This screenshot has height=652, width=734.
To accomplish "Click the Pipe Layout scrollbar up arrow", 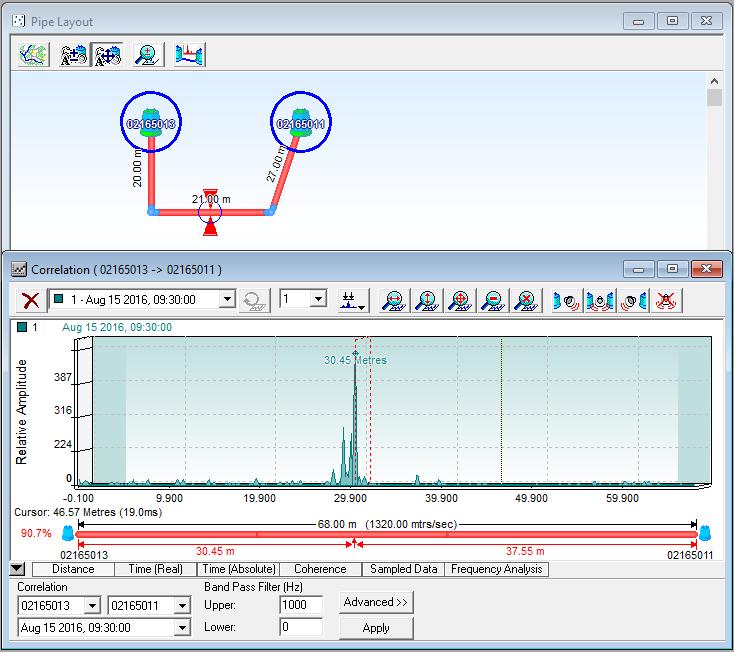I will tap(714, 81).
